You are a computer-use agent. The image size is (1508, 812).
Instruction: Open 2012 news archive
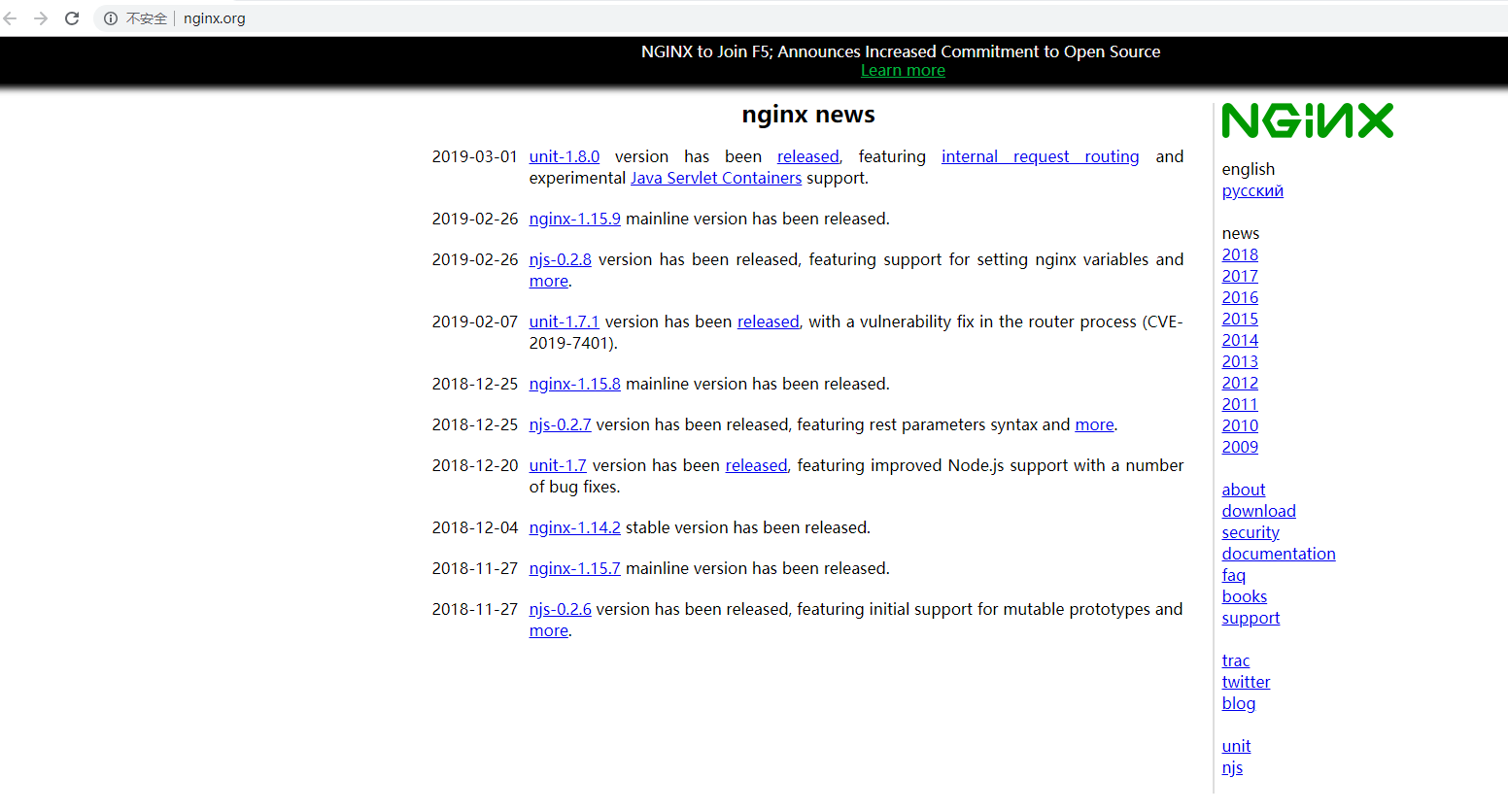click(1240, 383)
